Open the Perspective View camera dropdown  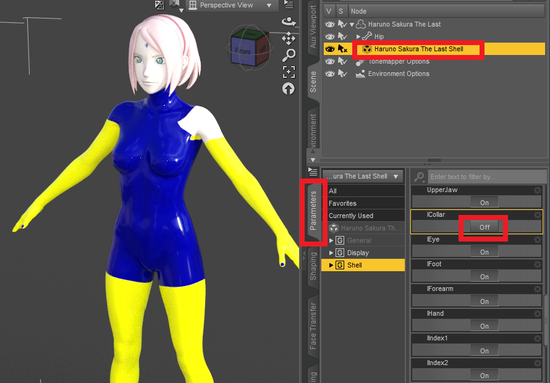click(x=232, y=5)
